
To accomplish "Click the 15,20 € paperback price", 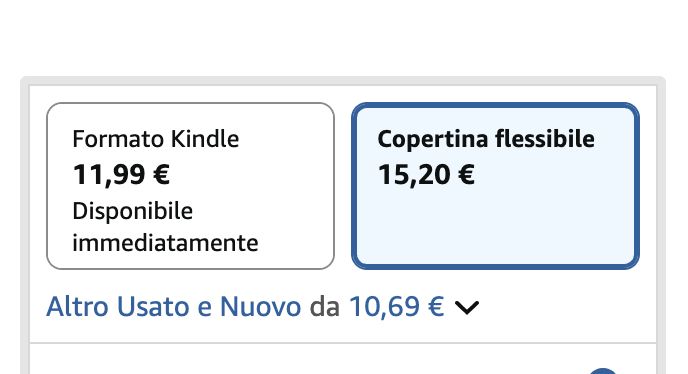I will 426,174.
